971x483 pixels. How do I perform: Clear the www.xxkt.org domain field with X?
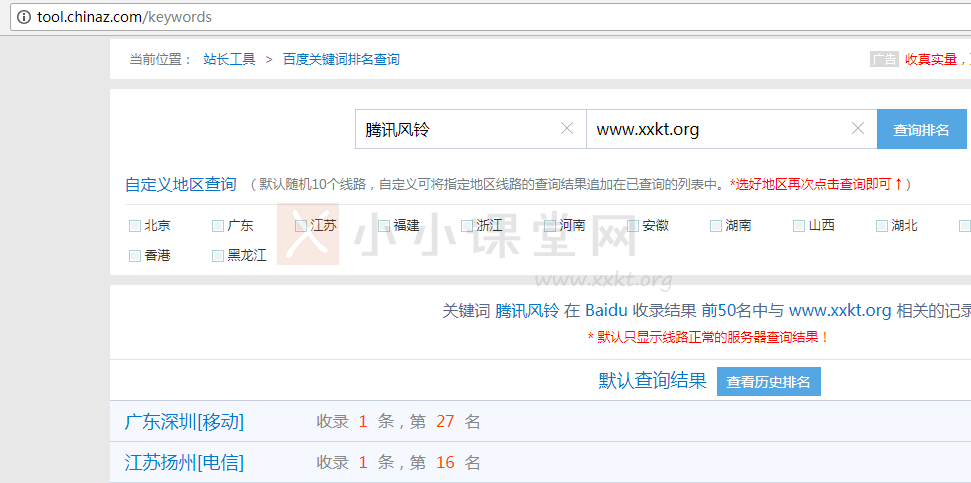tap(858, 129)
